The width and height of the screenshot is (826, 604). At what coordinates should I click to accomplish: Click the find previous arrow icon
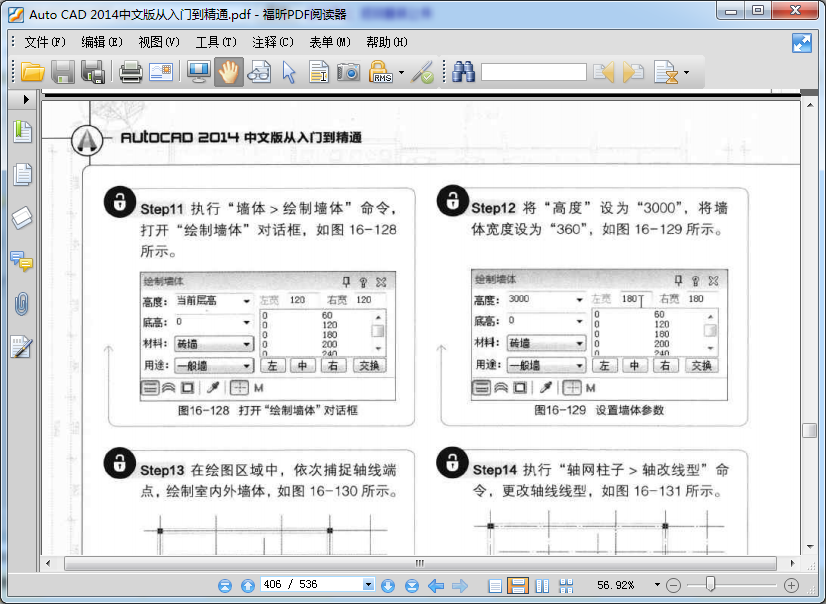604,72
